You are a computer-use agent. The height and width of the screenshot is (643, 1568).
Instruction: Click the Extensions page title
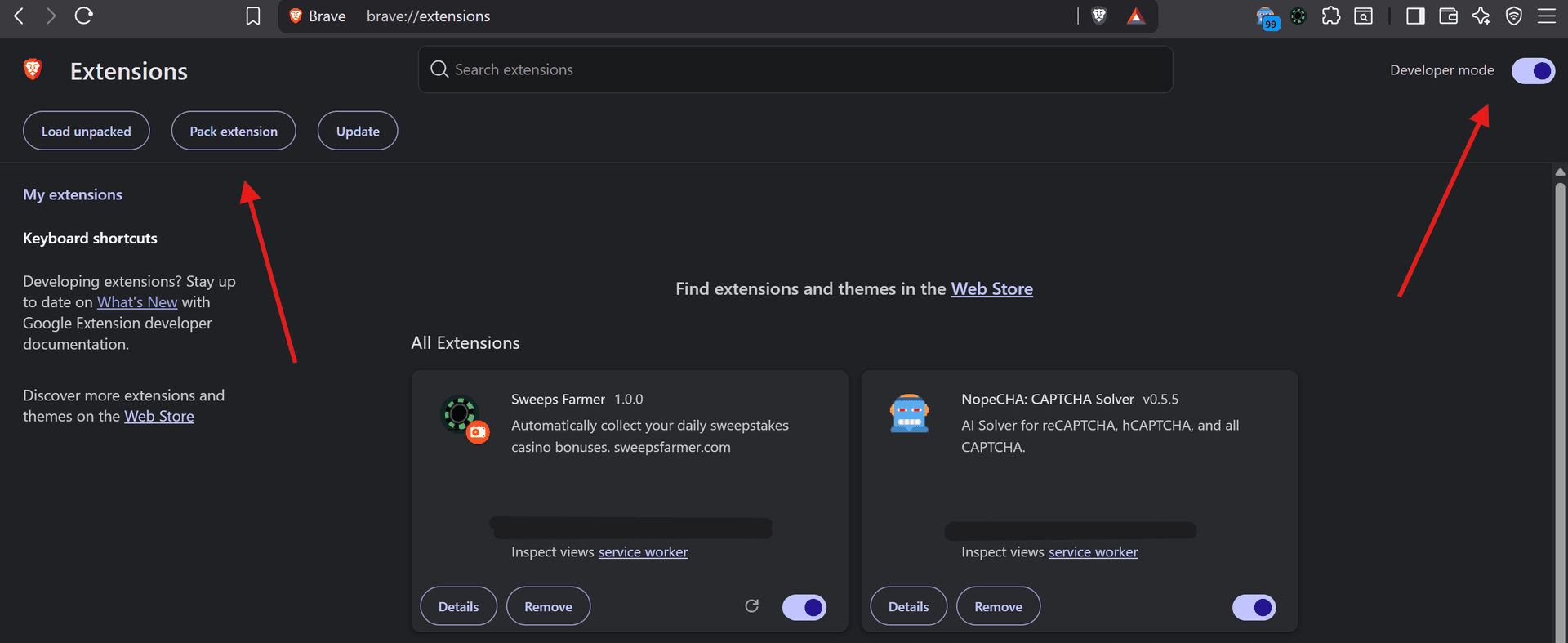129,71
